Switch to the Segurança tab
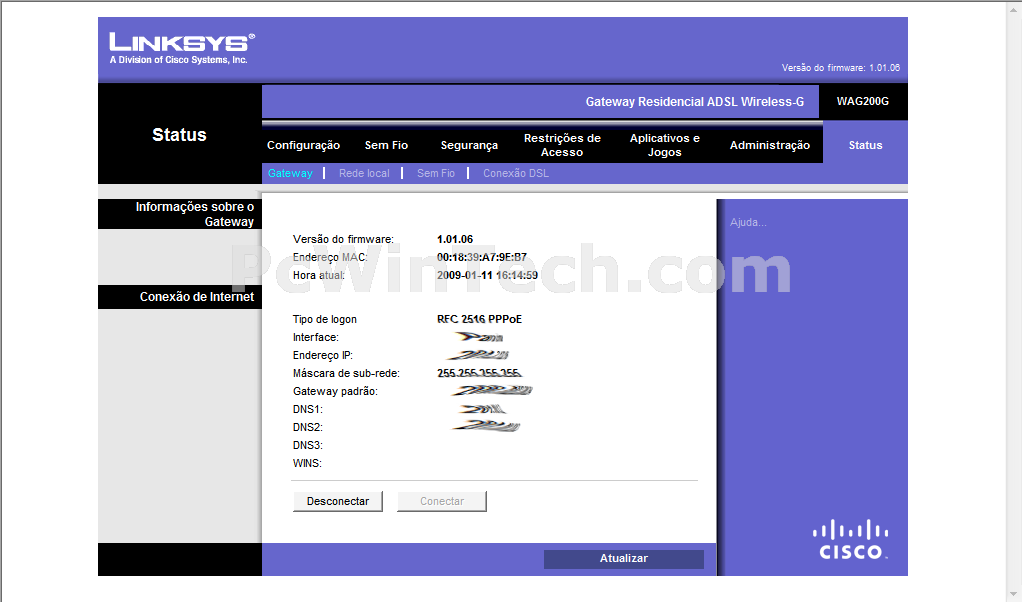The height and width of the screenshot is (602, 1022). tap(469, 145)
